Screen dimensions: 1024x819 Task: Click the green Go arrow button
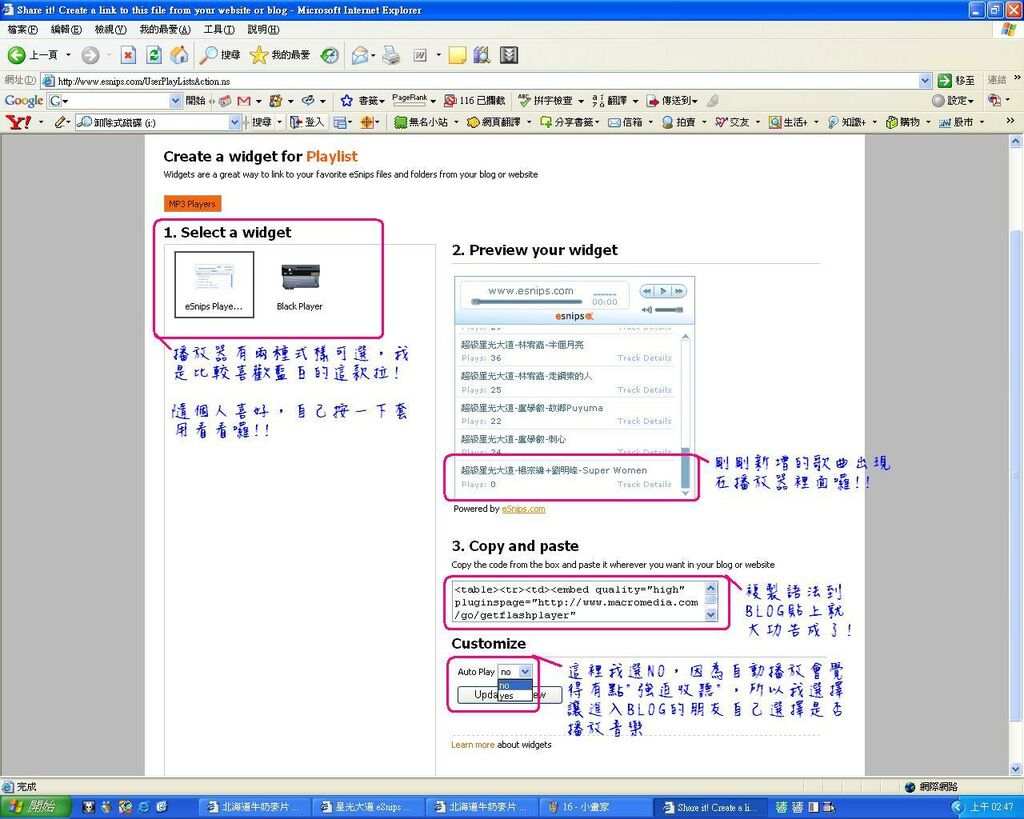pyautogui.click(x=944, y=80)
